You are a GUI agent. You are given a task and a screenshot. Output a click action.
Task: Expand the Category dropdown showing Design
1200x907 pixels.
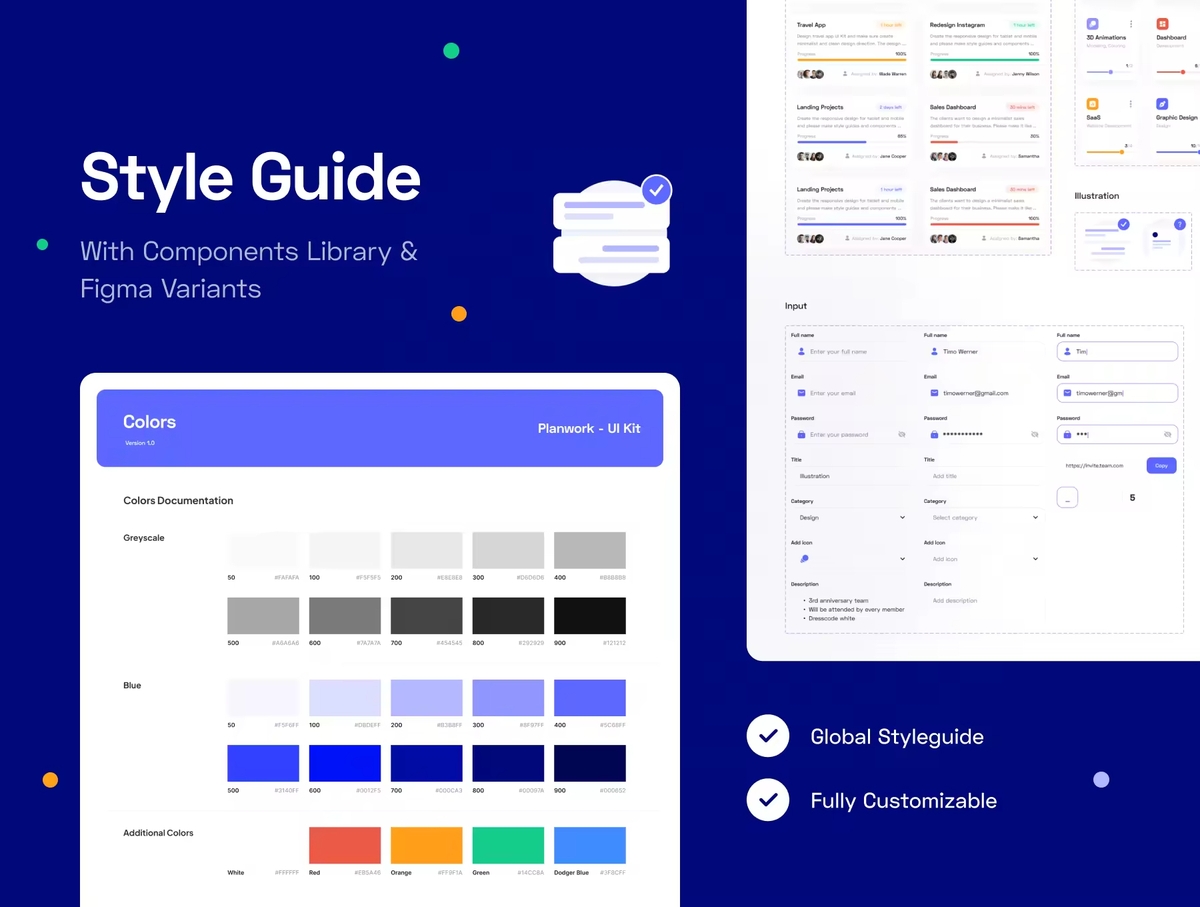(901, 518)
